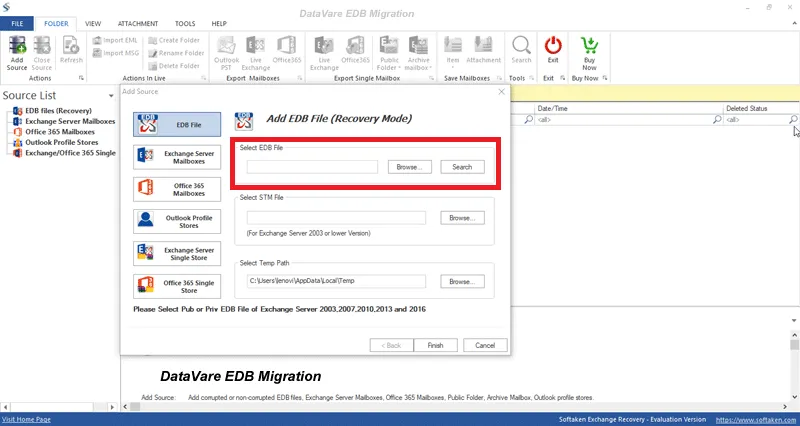Click the Item save mailboxes icon

453,53
